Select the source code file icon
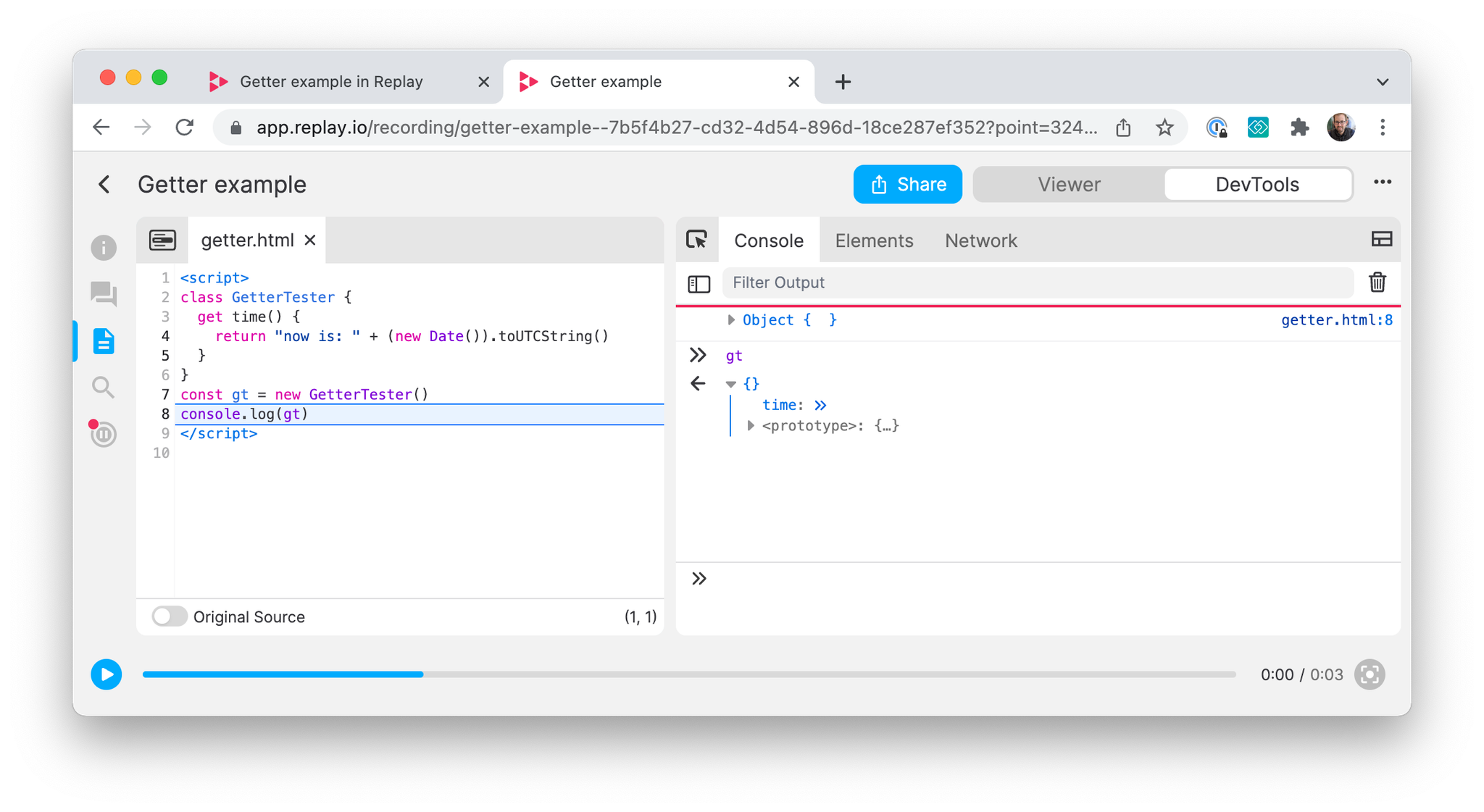1484x812 pixels. point(104,340)
